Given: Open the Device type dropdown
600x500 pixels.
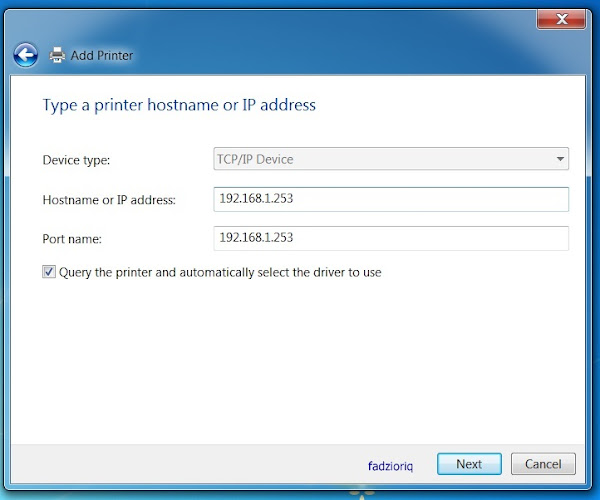Looking at the screenshot, I should tap(391, 159).
